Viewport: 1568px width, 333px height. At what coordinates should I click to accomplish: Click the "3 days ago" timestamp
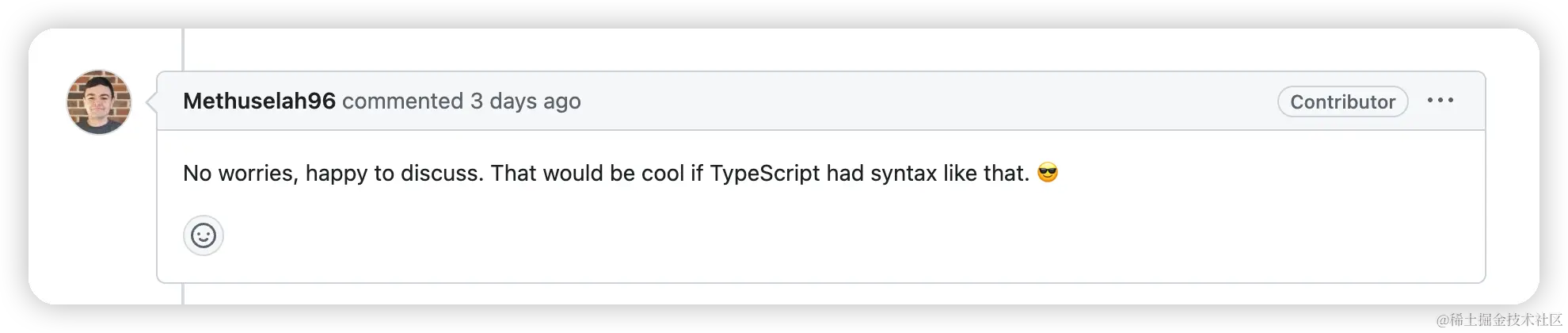coord(525,101)
